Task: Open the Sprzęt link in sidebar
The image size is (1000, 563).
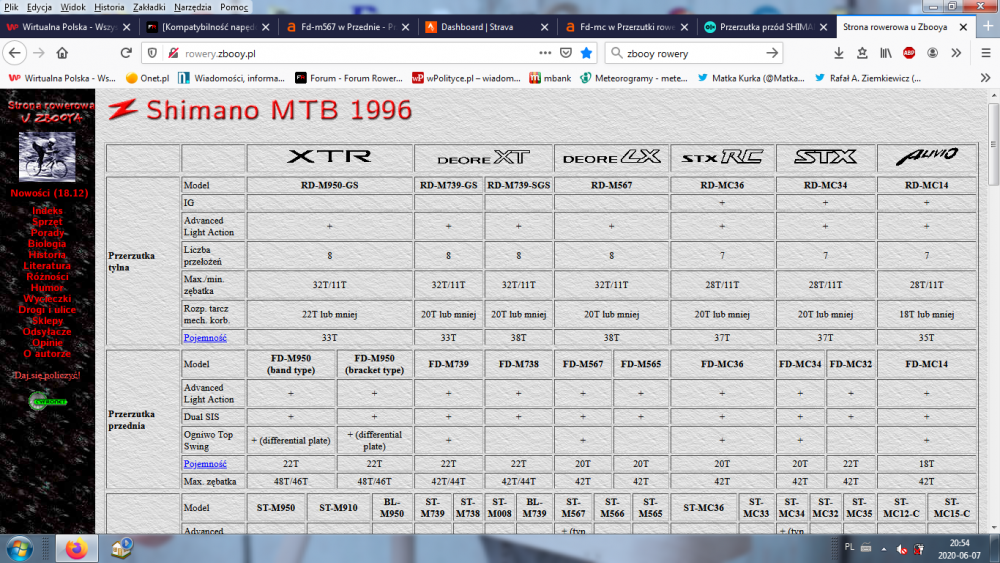Action: [x=47, y=221]
